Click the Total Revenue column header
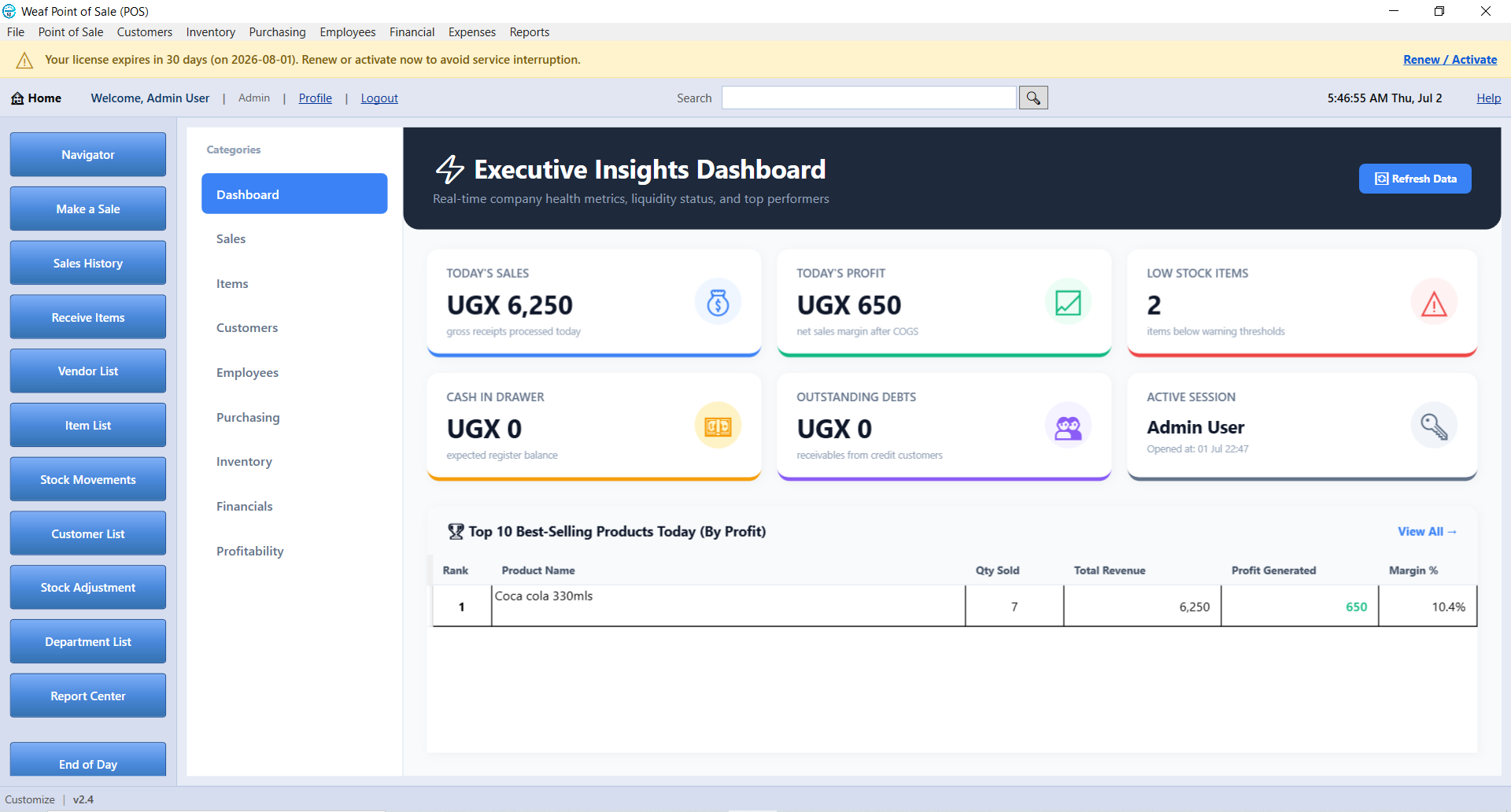The image size is (1511, 812). tap(1110, 570)
